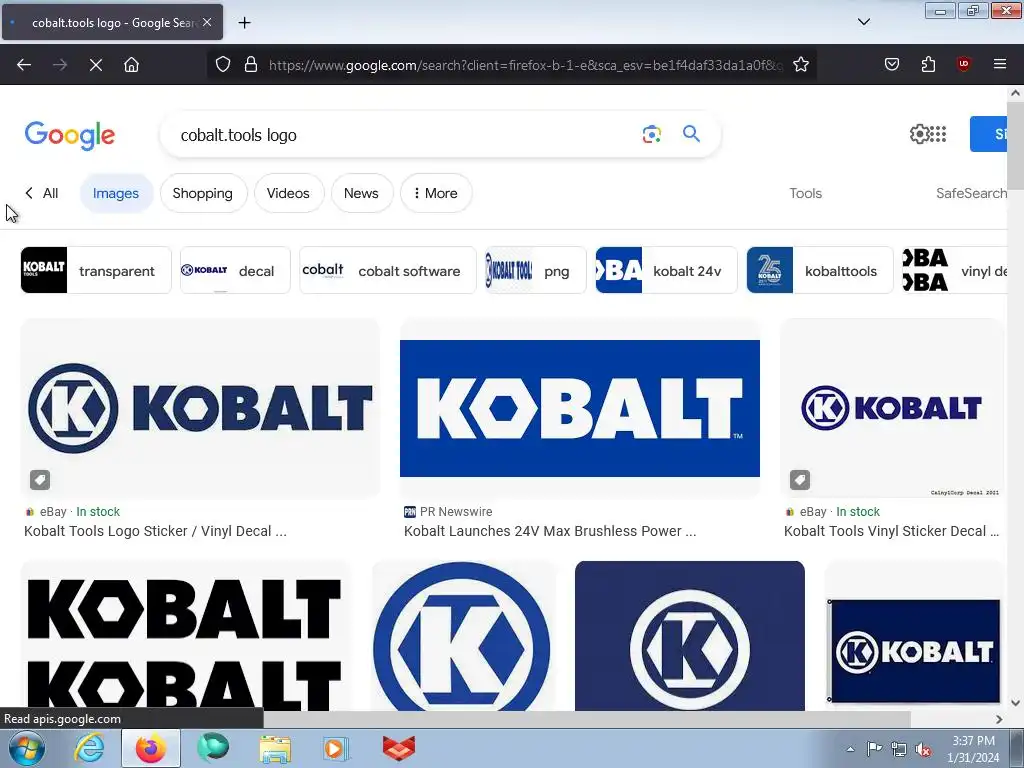This screenshot has height=768, width=1024.
Task: Open the black double KOBALT text image
Action: click(x=185, y=635)
